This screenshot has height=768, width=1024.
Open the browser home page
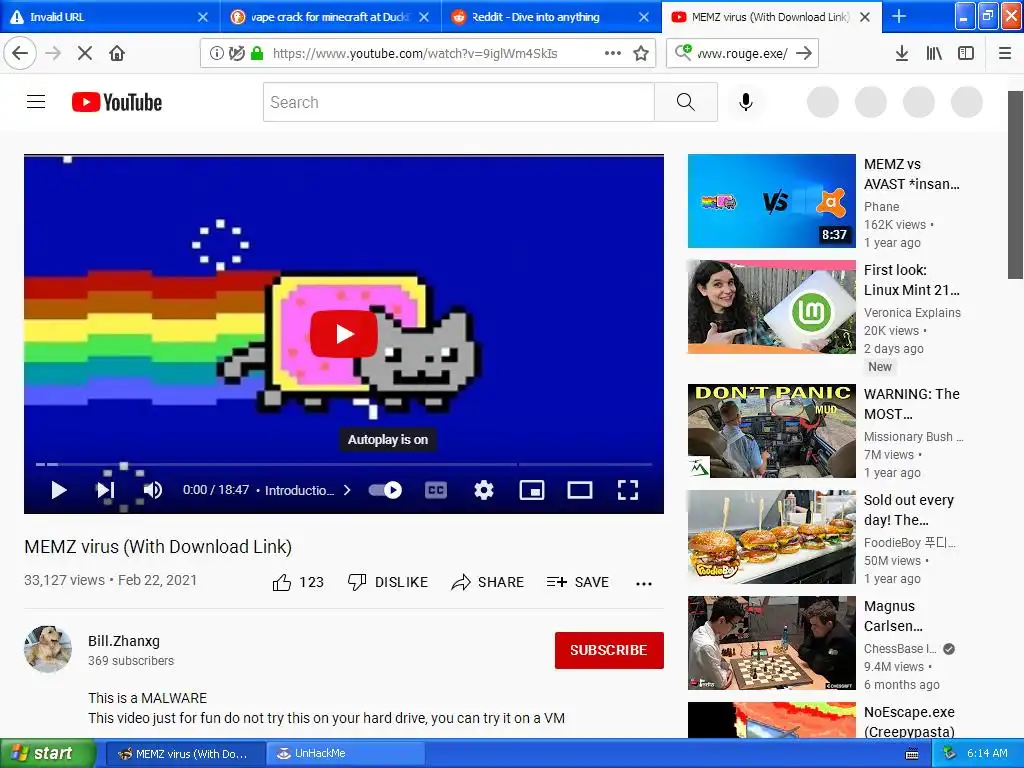click(117, 53)
